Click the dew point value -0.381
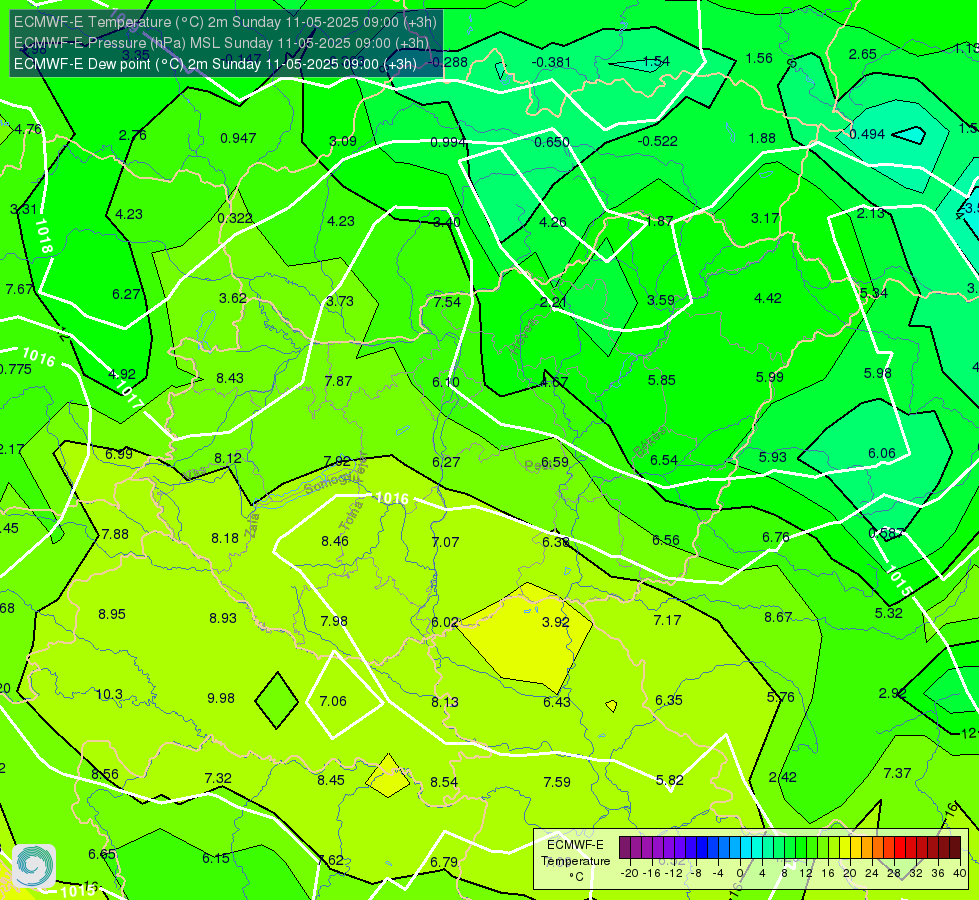This screenshot has width=979, height=900. pyautogui.click(x=551, y=62)
